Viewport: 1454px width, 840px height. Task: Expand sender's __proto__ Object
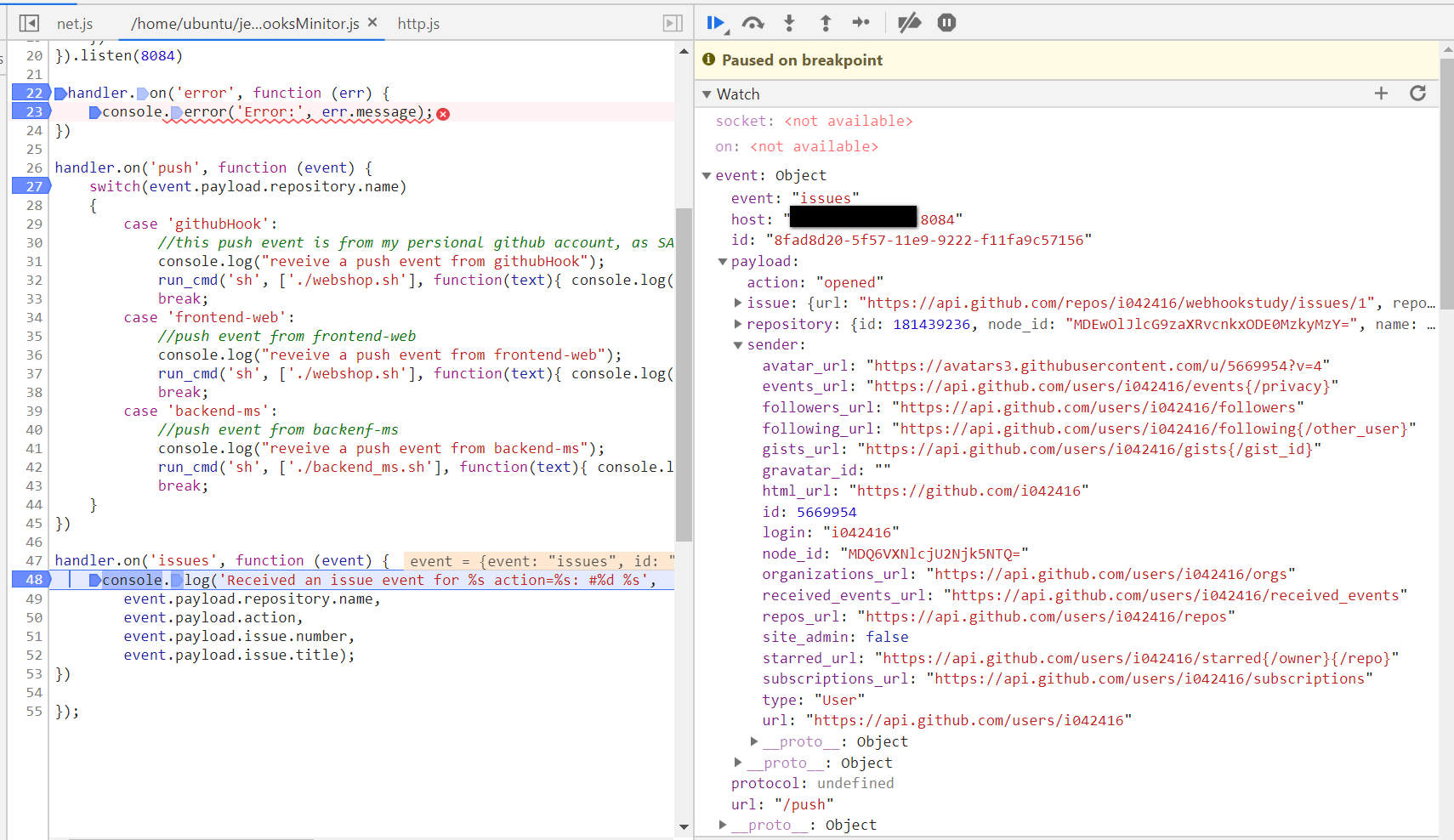coord(753,741)
